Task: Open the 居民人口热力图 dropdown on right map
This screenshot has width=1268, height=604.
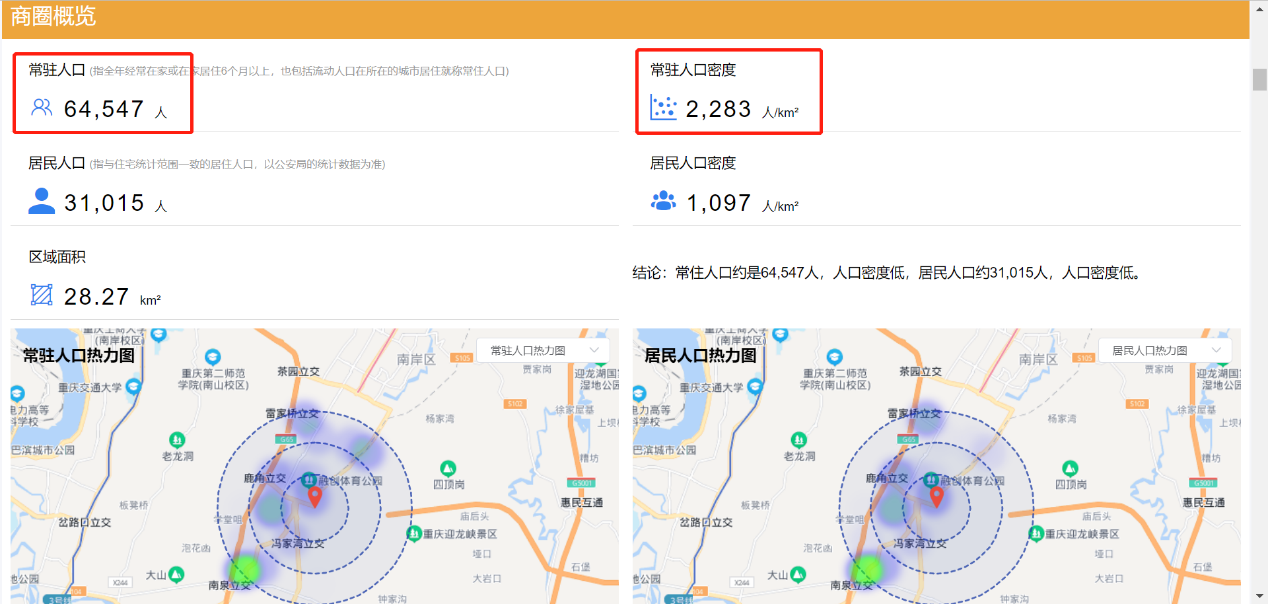Action: pyautogui.click(x=1165, y=350)
